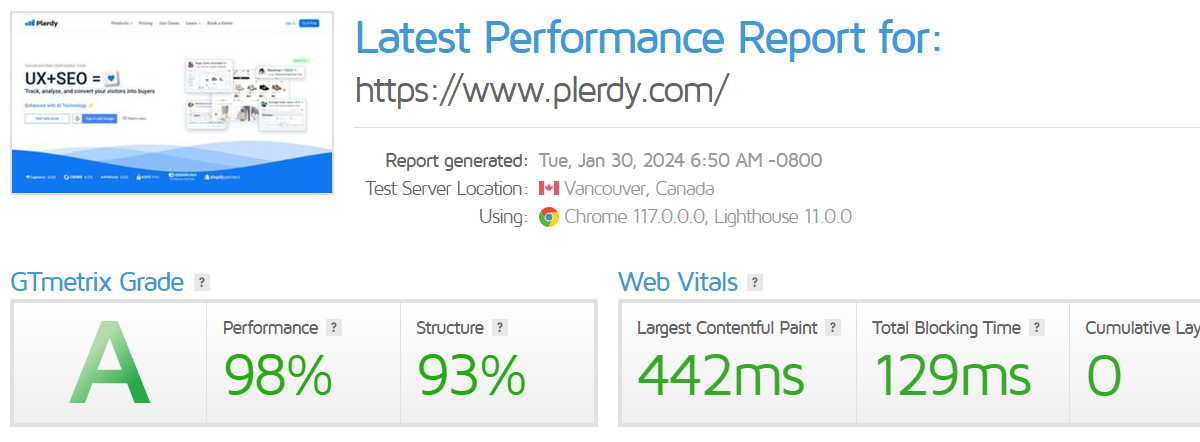1200x442 pixels.
Task: Click the question mark next to Structure
Action: 500,327
